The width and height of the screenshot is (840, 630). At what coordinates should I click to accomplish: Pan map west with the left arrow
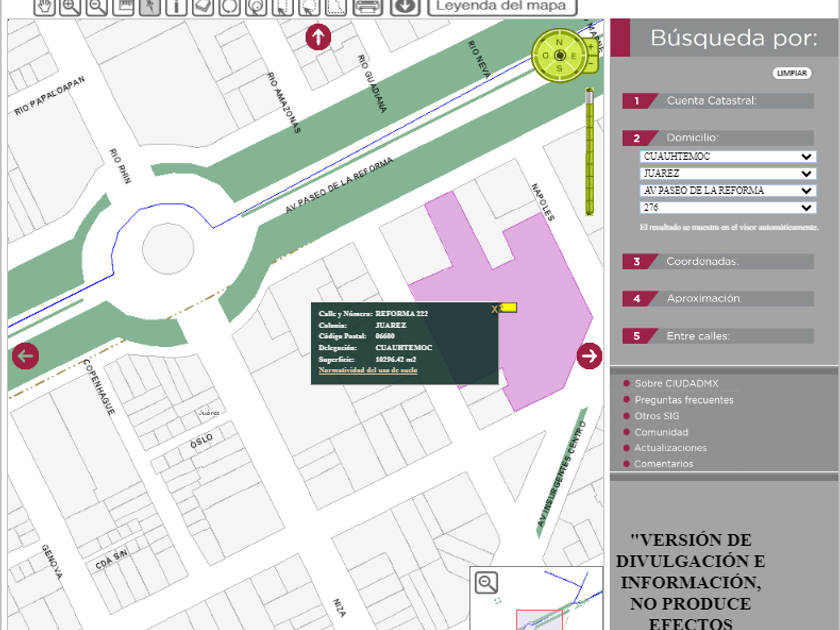pos(25,356)
